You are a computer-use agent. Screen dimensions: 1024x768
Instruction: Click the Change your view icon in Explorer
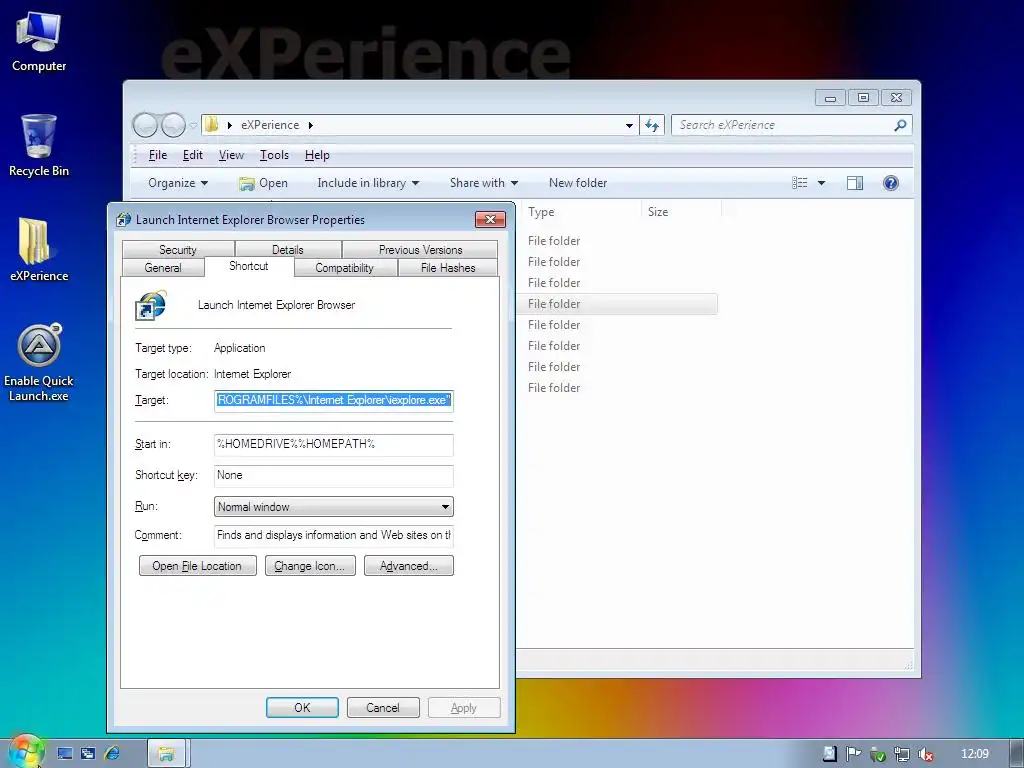(x=800, y=183)
